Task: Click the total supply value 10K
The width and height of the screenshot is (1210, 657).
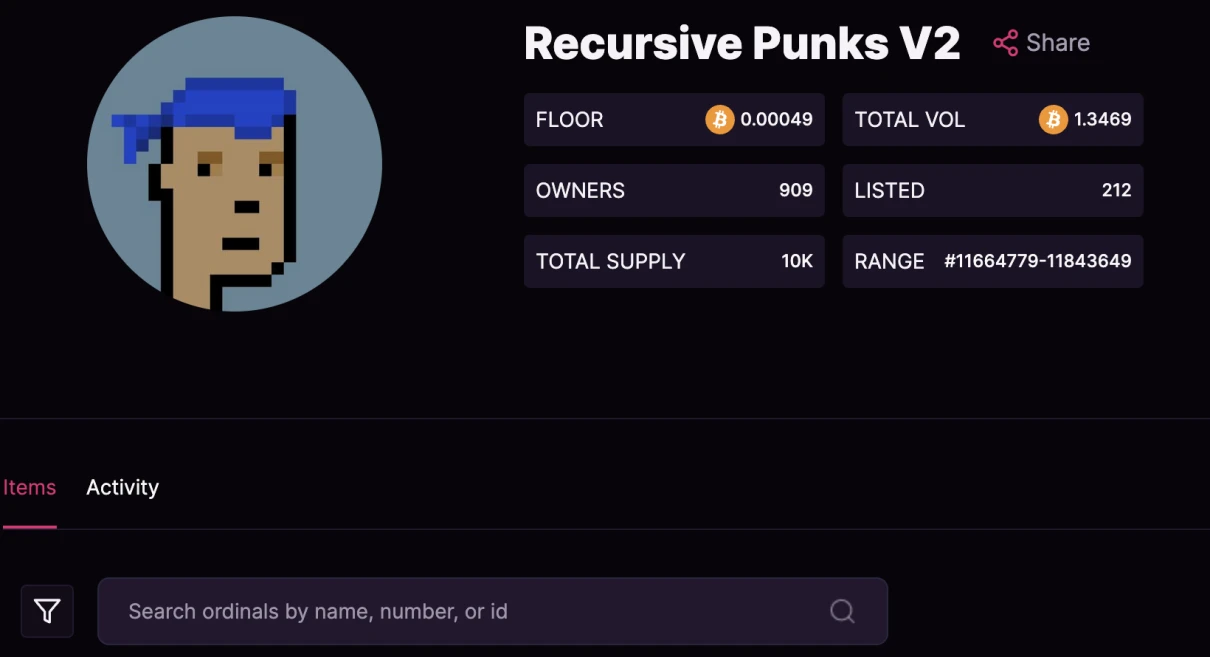Action: 797,262
